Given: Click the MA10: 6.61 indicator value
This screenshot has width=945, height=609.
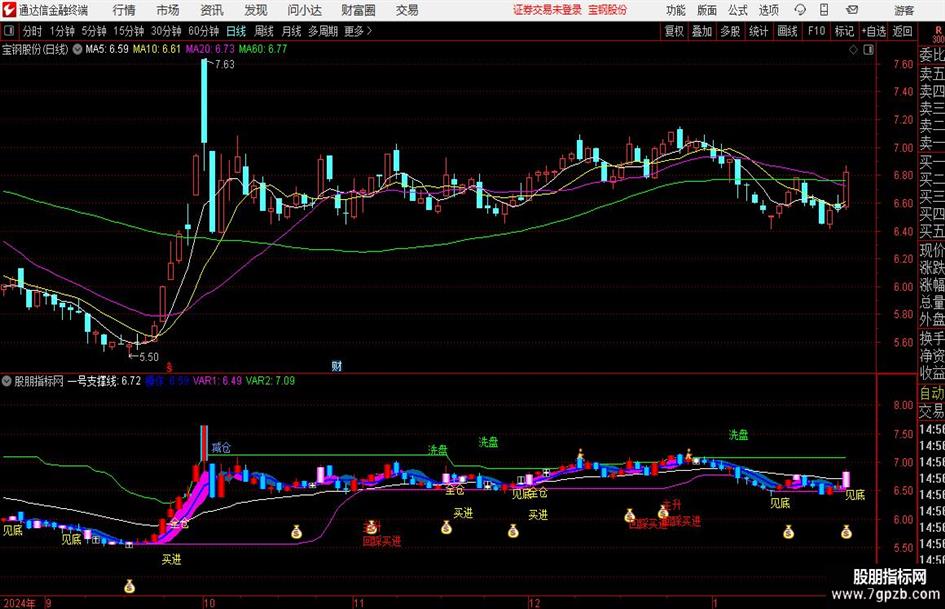Looking at the screenshot, I should pos(157,49).
